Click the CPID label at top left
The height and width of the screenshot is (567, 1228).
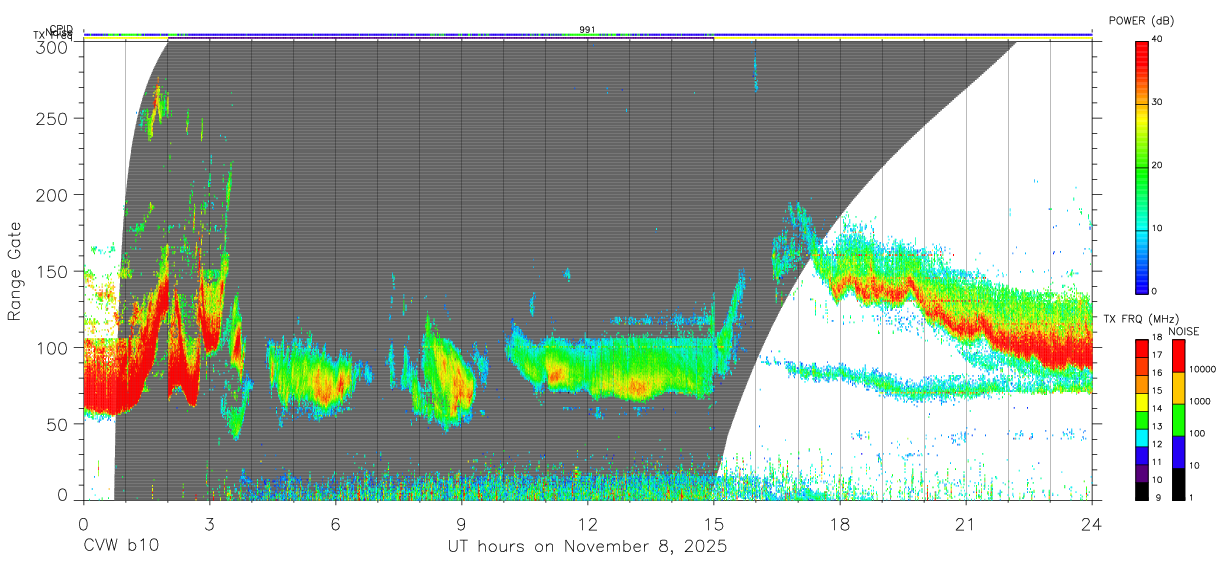tap(60, 29)
